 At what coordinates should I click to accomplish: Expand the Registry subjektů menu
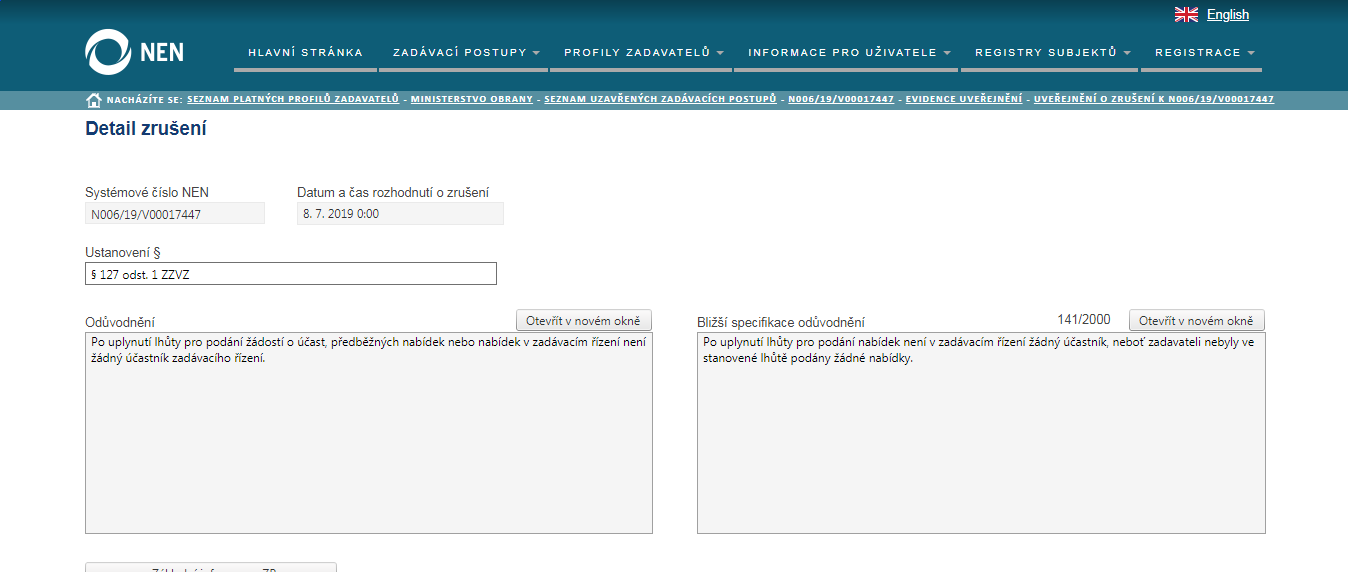click(1051, 53)
